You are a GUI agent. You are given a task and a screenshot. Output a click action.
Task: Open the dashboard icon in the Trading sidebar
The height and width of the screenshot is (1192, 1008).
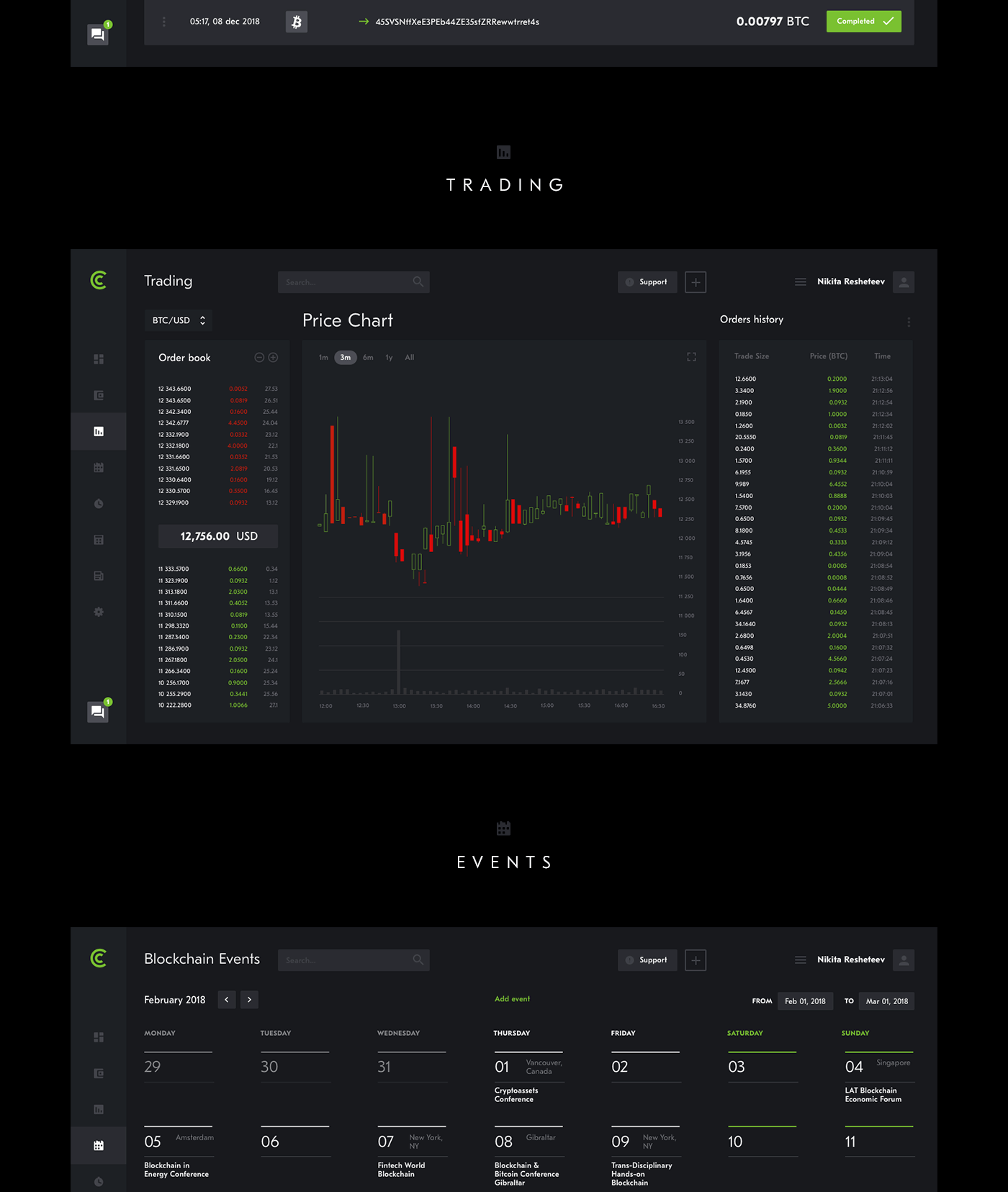99,359
